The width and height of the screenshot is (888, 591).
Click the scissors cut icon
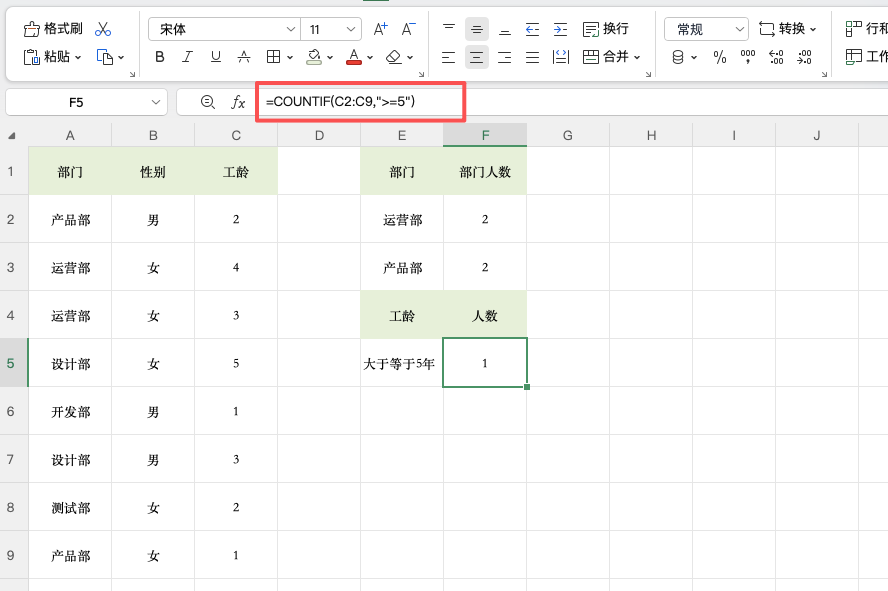coord(104,28)
